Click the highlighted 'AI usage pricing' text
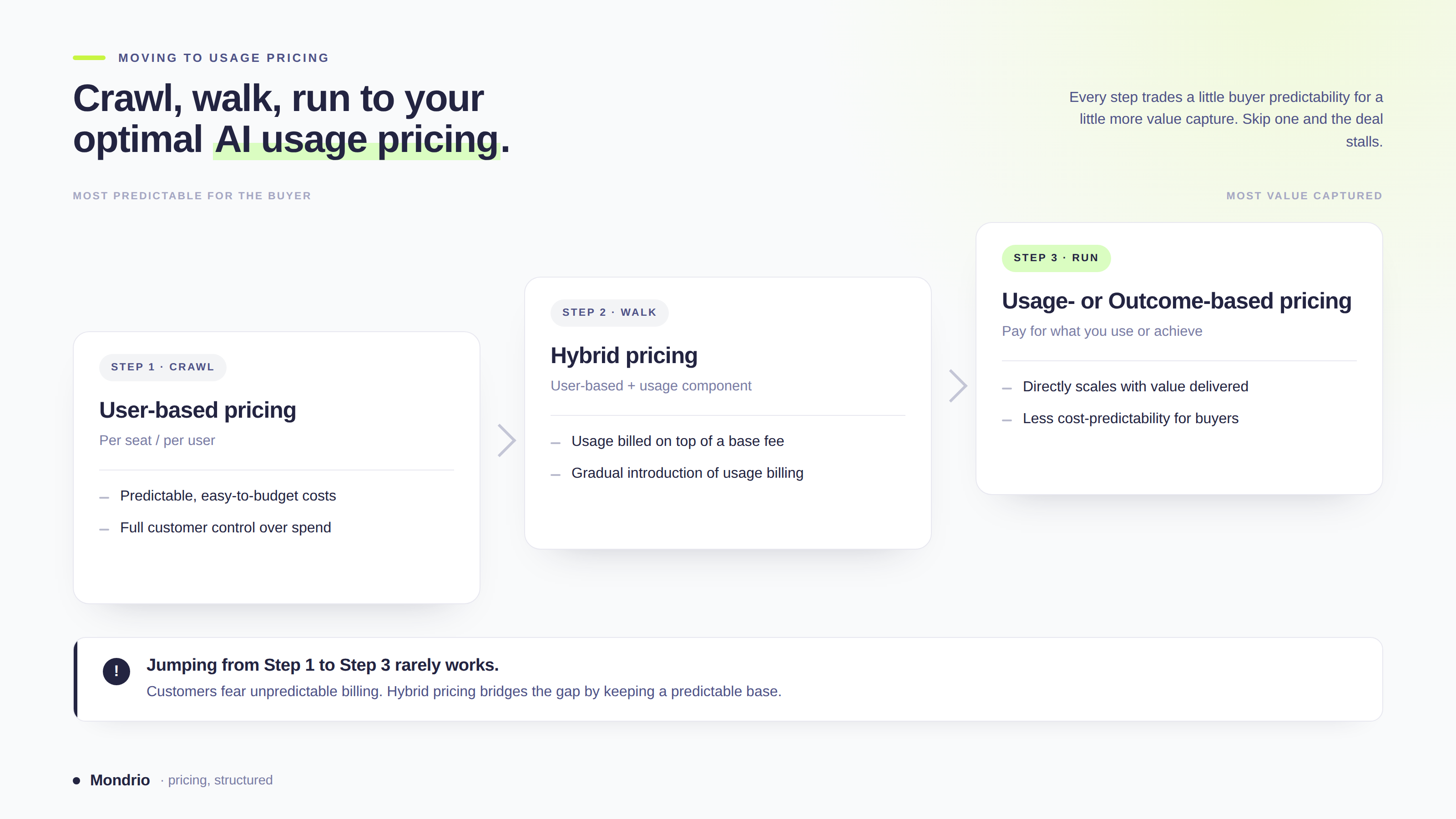 point(357,139)
